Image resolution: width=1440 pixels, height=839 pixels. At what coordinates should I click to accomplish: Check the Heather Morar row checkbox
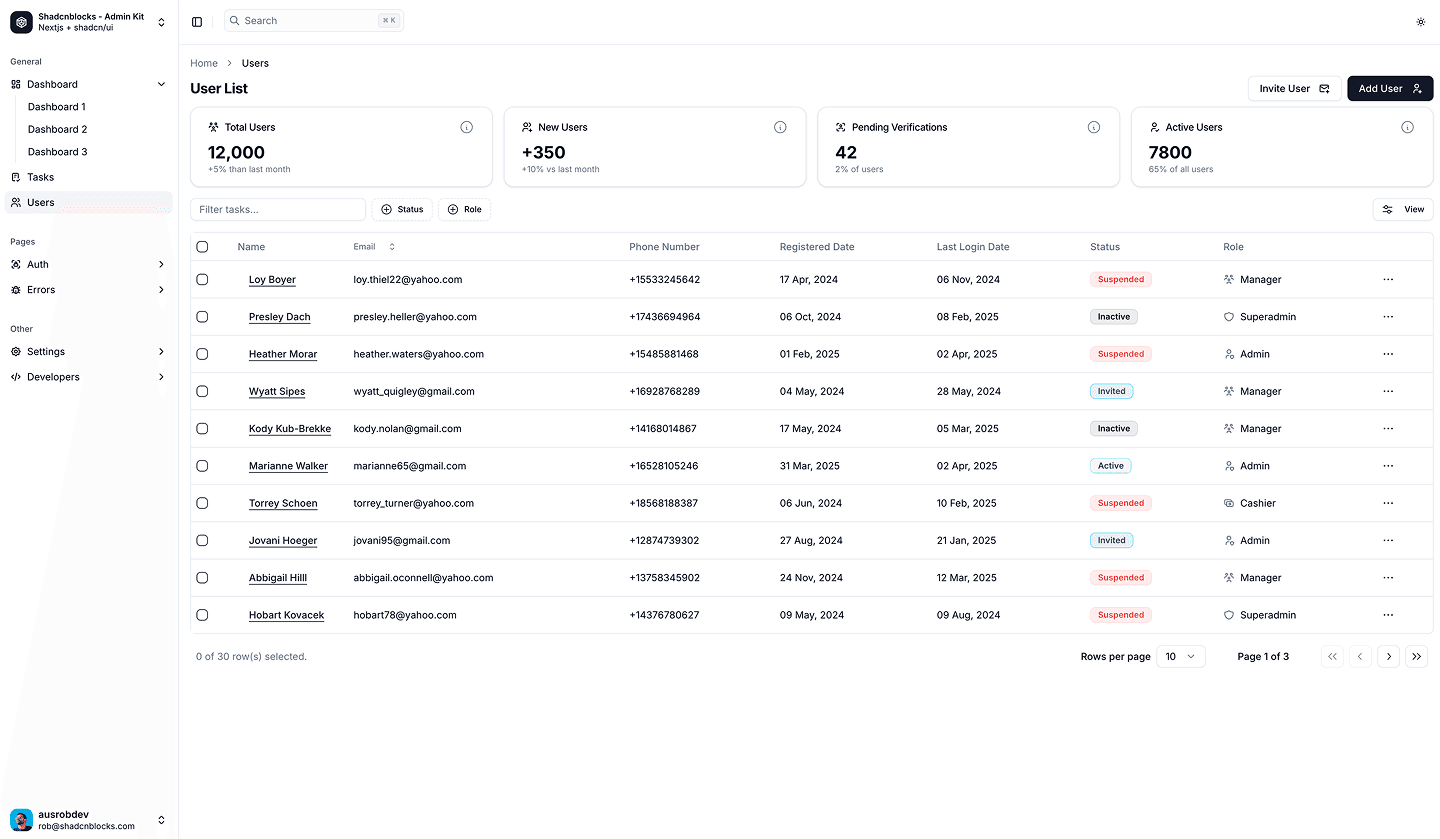click(x=202, y=354)
